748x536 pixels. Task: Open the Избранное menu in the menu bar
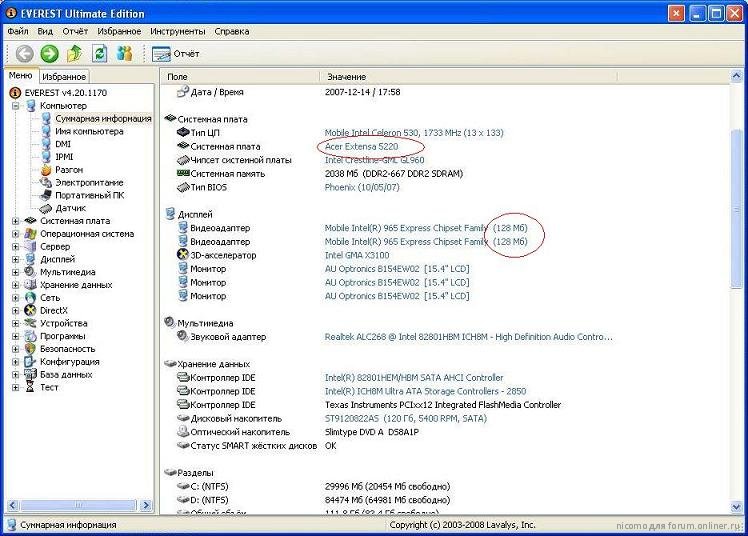(119, 31)
